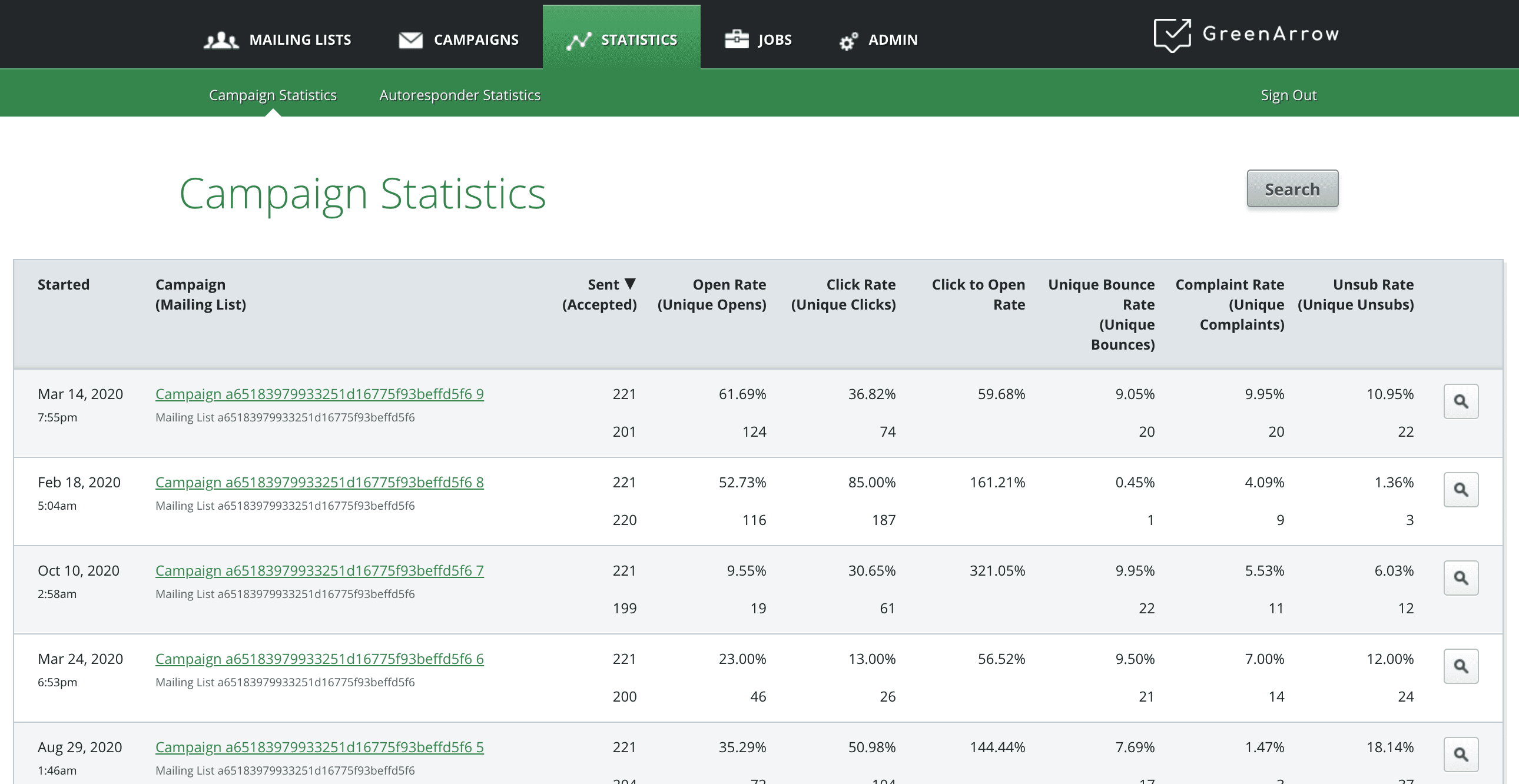1519x784 pixels.
Task: Toggle sort arrow on Sent column
Action: click(630, 284)
